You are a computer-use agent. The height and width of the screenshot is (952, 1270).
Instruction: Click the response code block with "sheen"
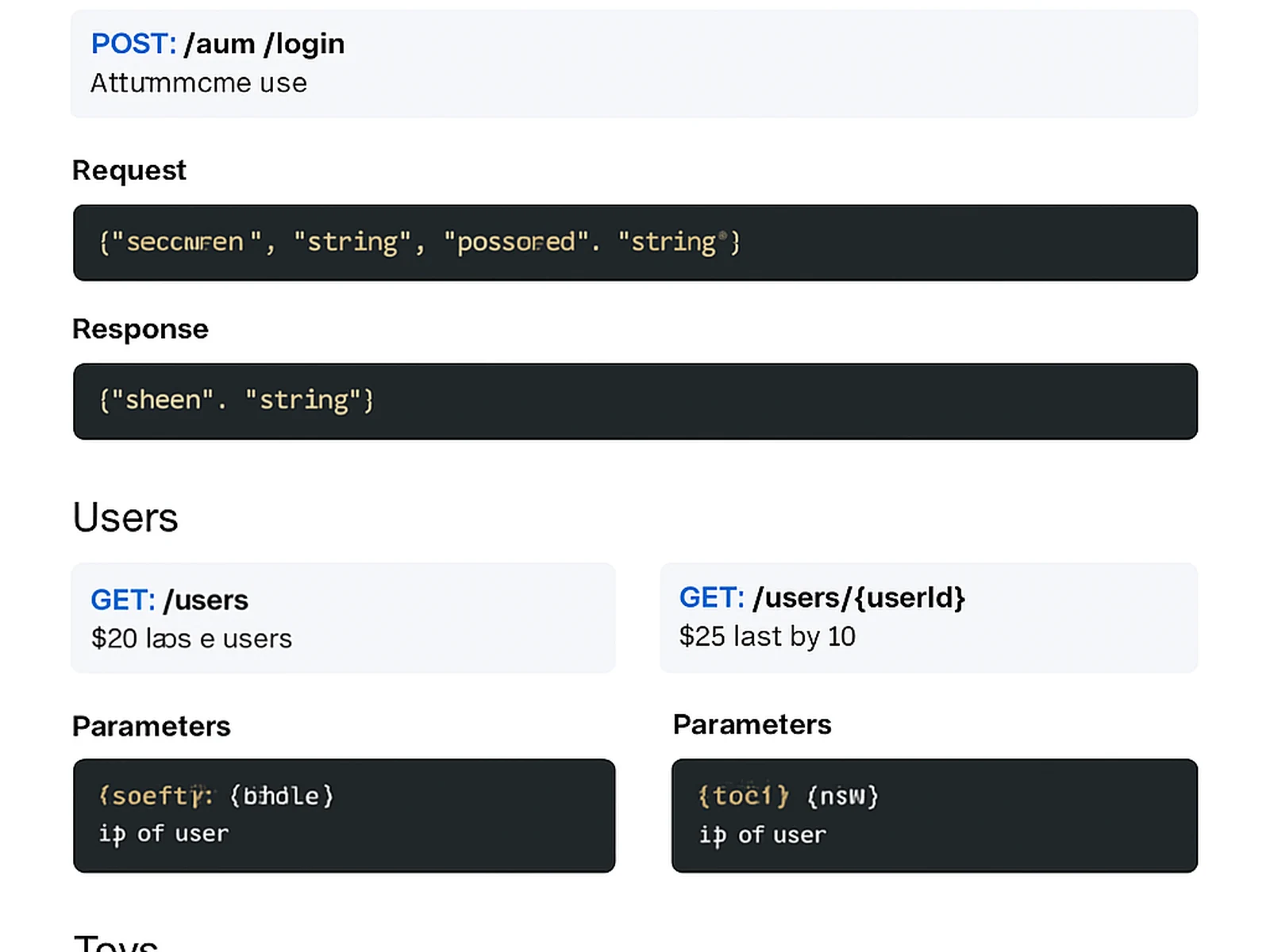point(635,401)
